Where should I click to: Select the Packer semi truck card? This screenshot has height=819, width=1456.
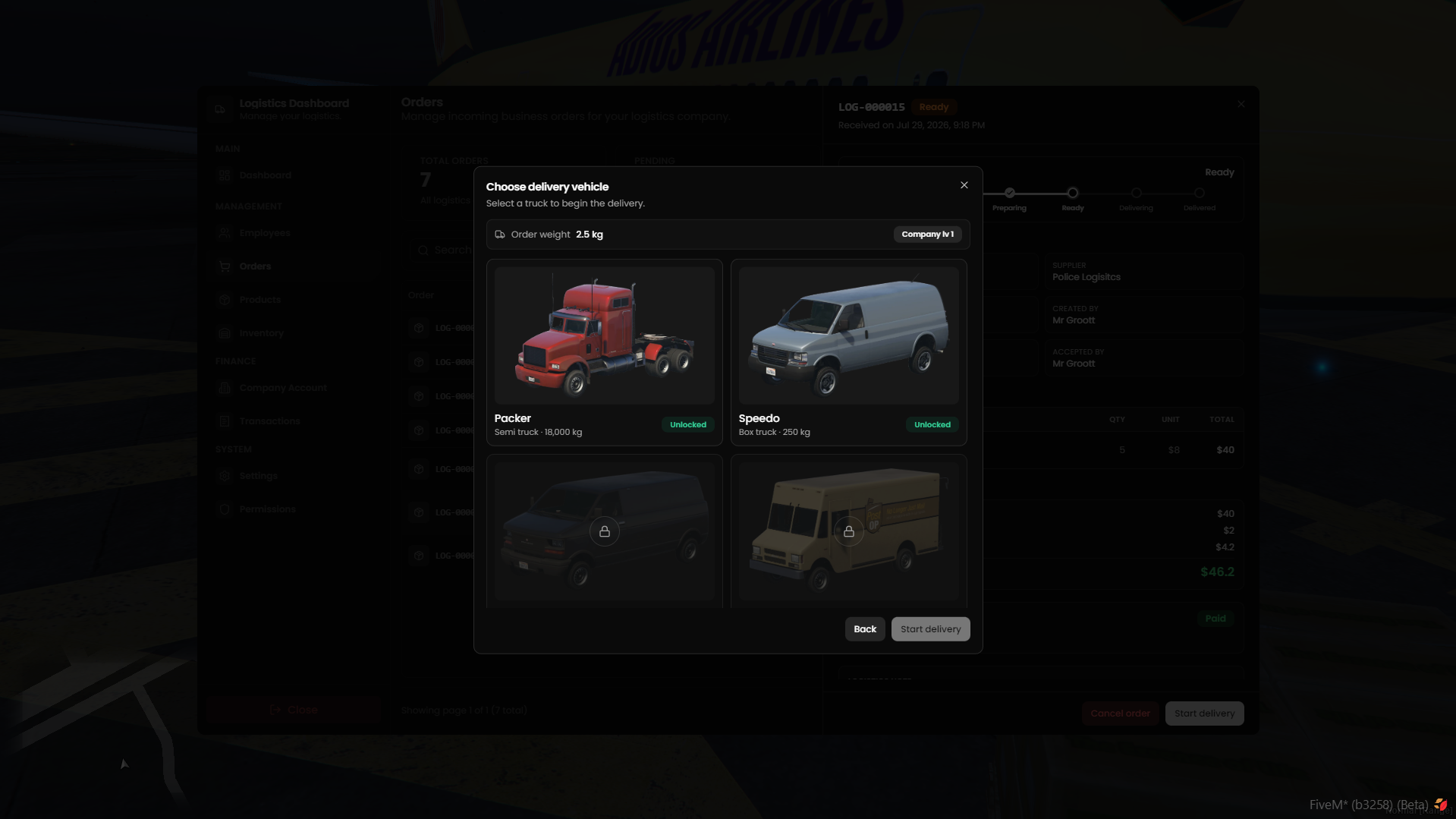pos(605,352)
